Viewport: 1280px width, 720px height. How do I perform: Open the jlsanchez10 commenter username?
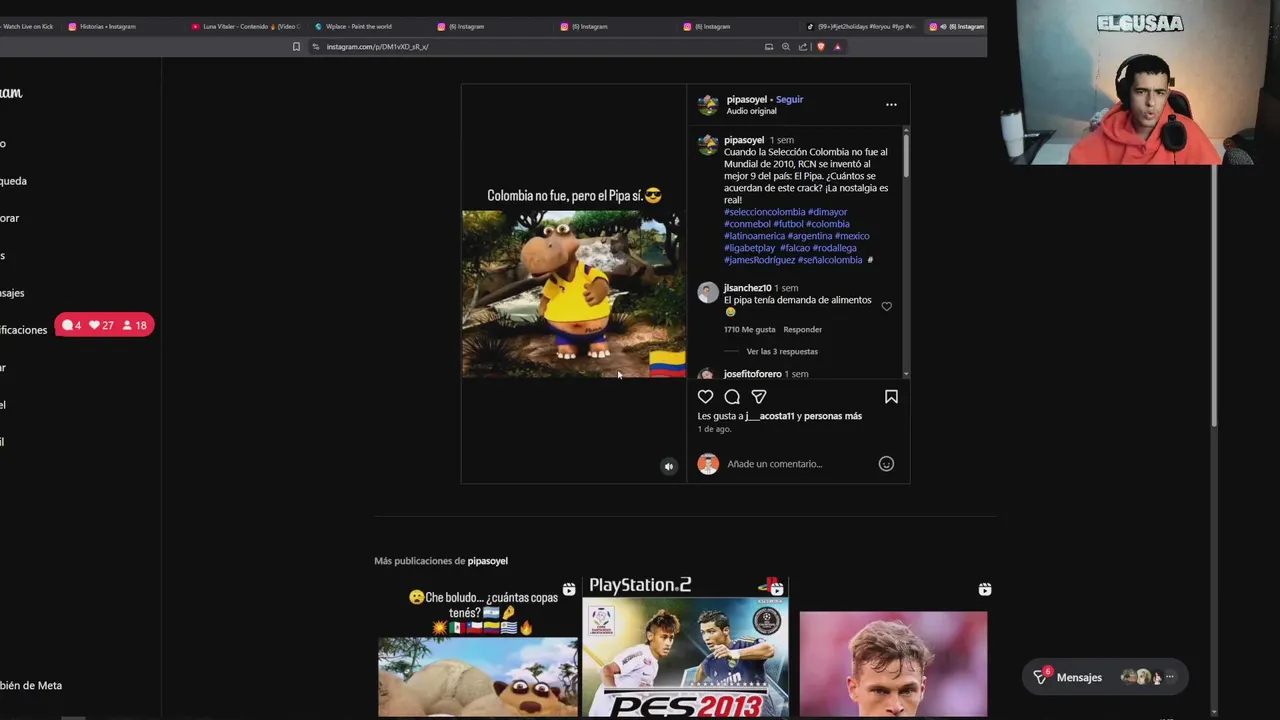[x=747, y=288]
